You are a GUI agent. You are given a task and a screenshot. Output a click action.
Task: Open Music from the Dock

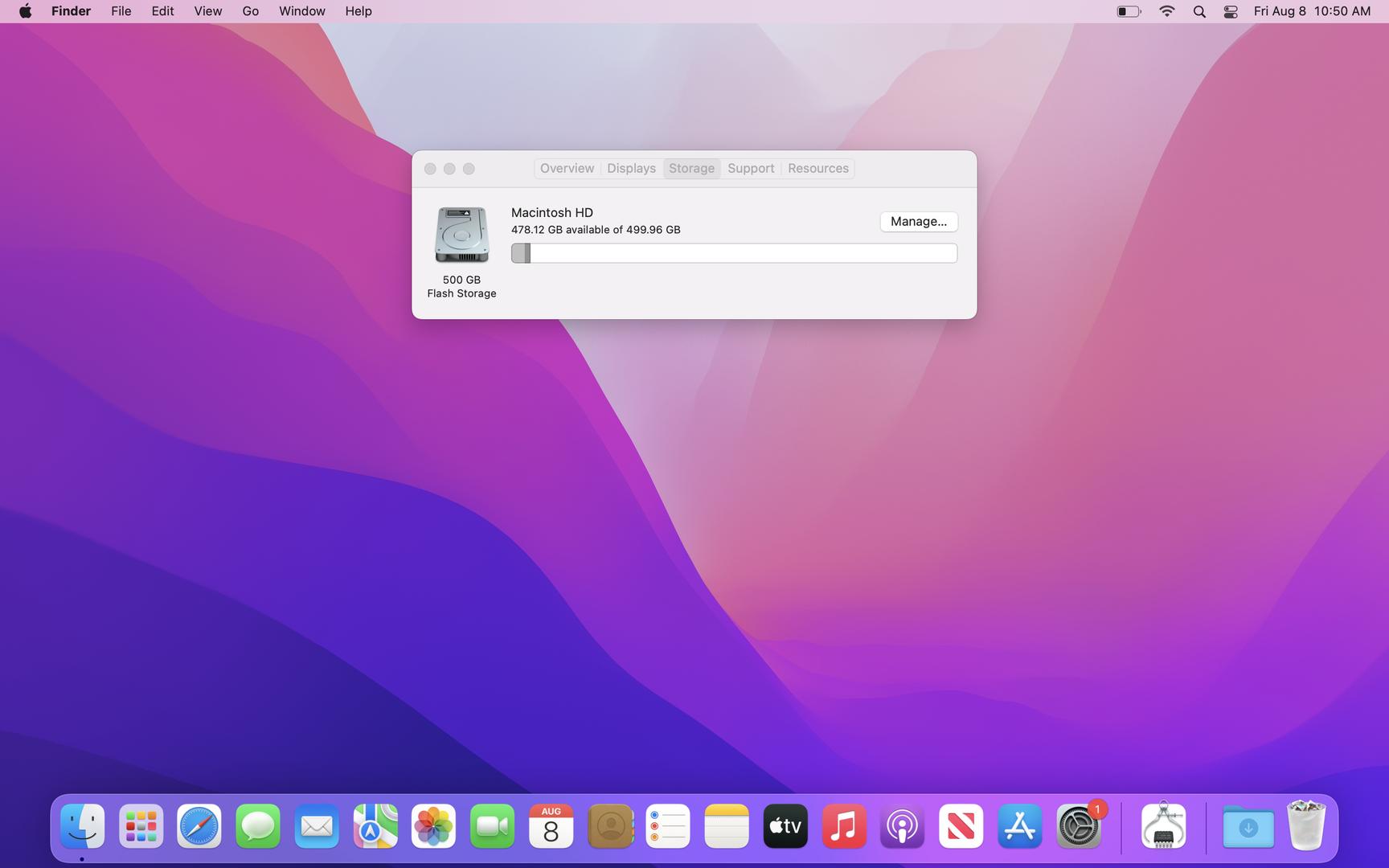(x=844, y=826)
